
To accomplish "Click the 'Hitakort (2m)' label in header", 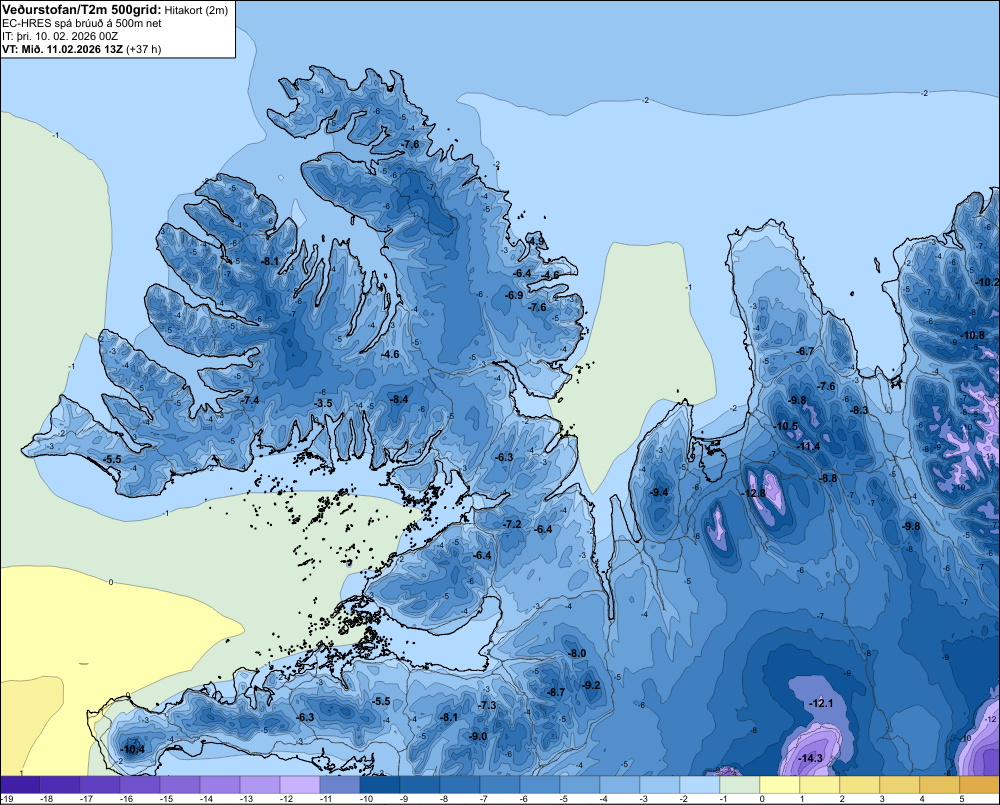I will coord(196,10).
